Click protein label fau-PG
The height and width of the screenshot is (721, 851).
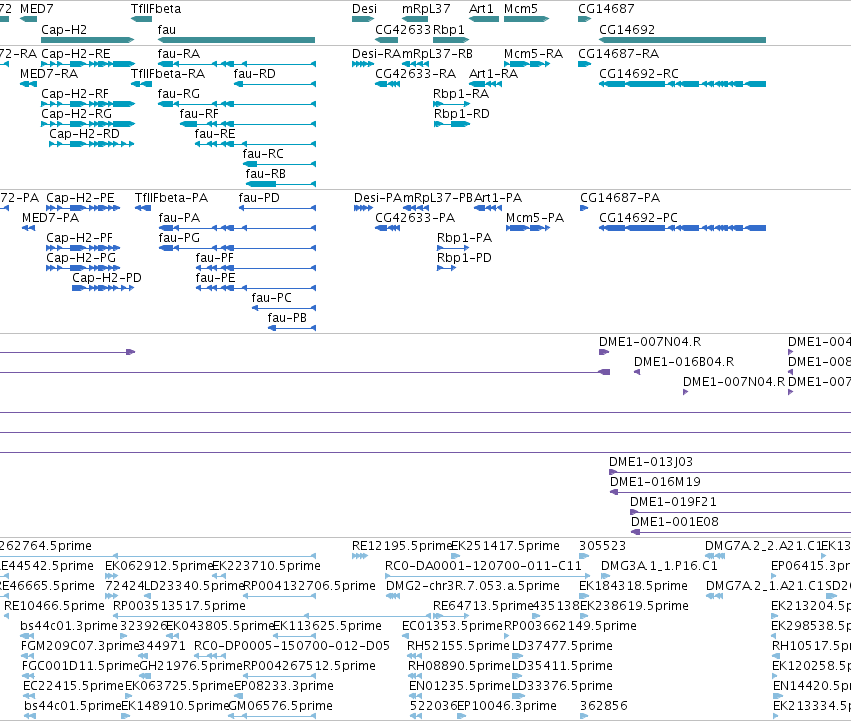pyautogui.click(x=179, y=238)
